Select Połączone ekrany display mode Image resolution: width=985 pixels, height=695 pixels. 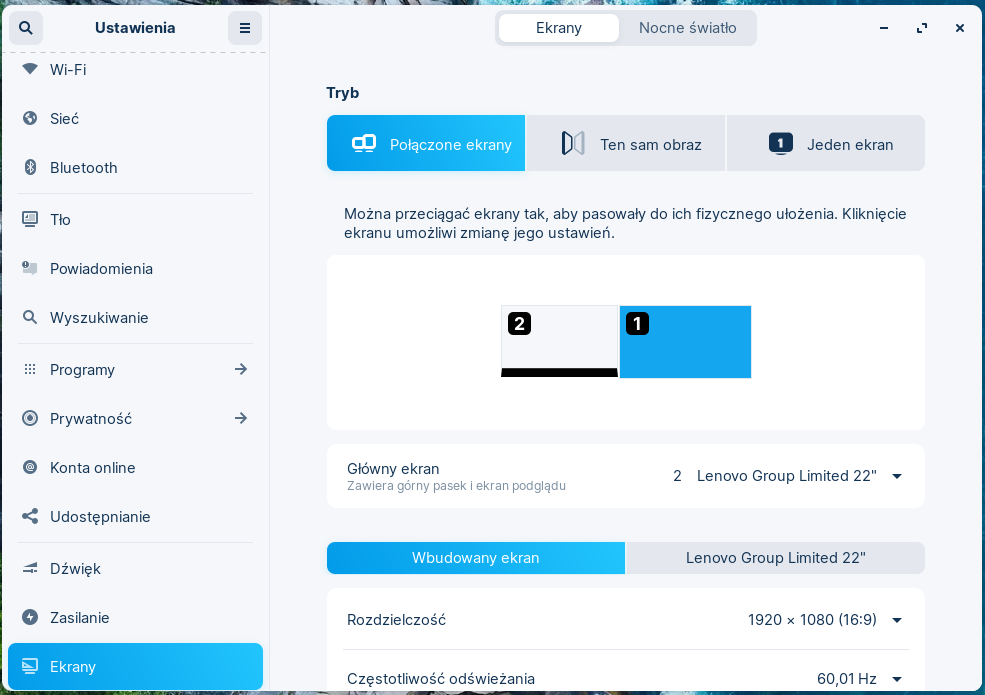pyautogui.click(x=426, y=143)
